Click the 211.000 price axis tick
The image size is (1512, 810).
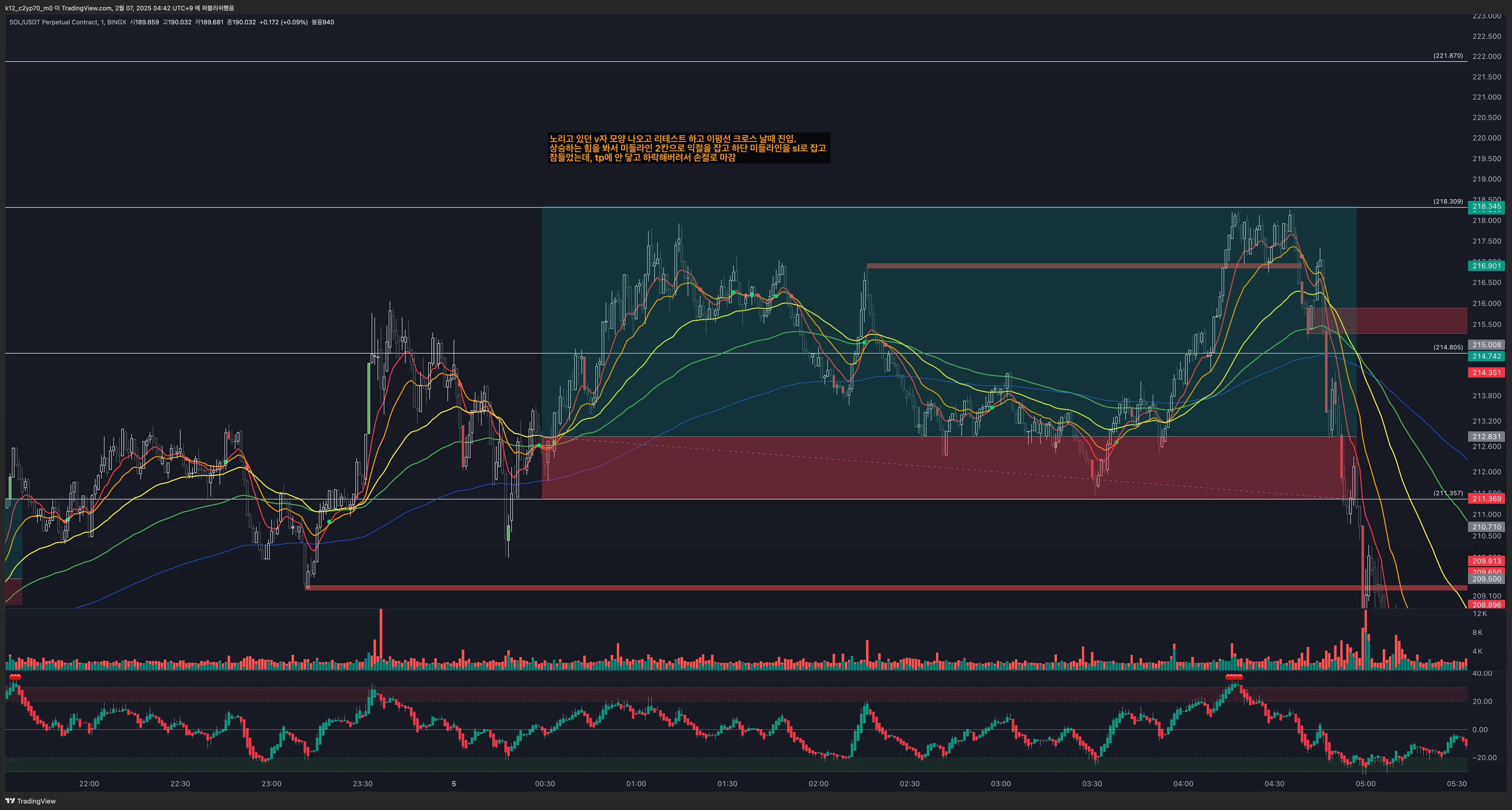[x=1486, y=515]
